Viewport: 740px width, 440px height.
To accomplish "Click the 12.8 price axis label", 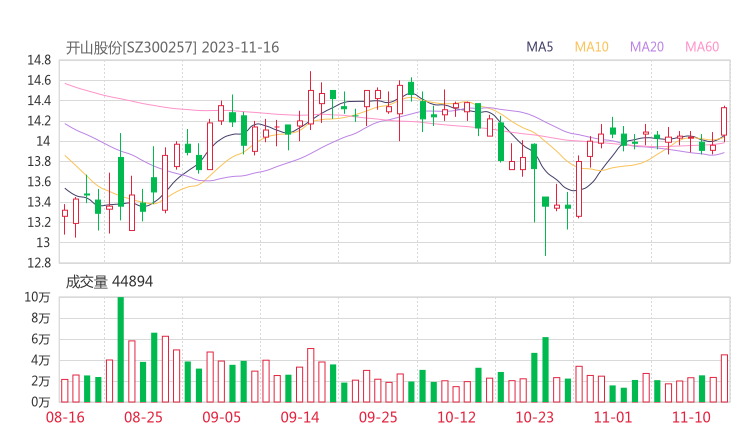I will [39, 263].
